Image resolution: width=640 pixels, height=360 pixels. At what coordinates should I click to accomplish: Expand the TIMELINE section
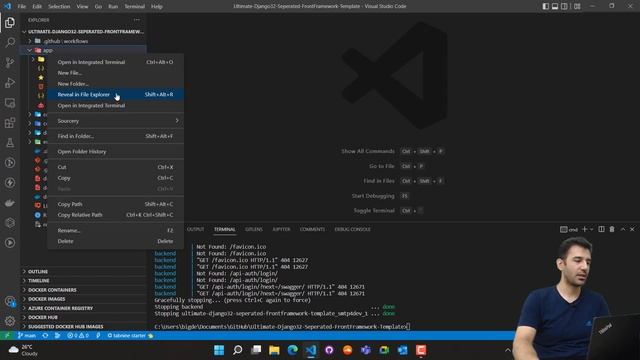84,281
